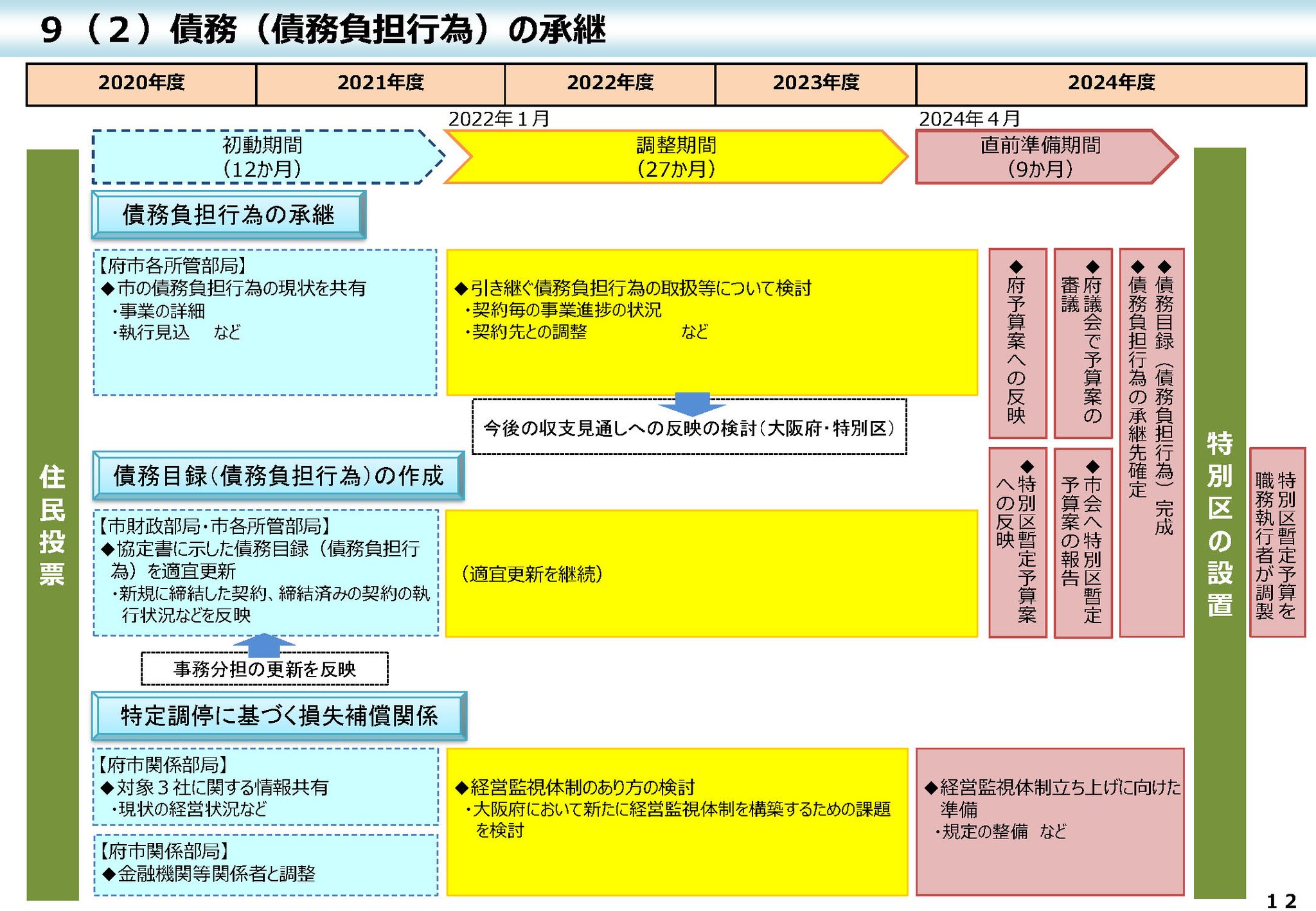
Task: Click the 債務目録(債務負担行為)の作成 heading
Action: coord(278,476)
